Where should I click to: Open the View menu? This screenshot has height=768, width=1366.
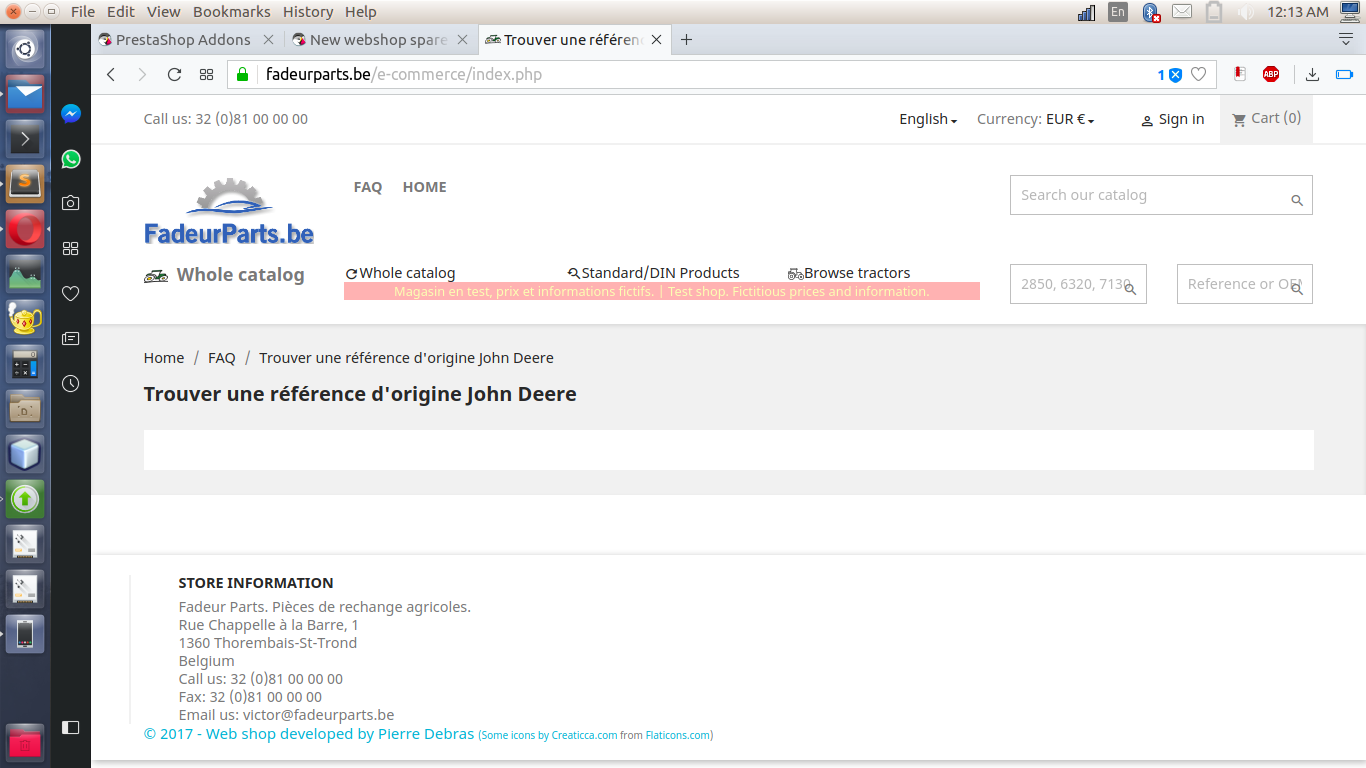(164, 12)
